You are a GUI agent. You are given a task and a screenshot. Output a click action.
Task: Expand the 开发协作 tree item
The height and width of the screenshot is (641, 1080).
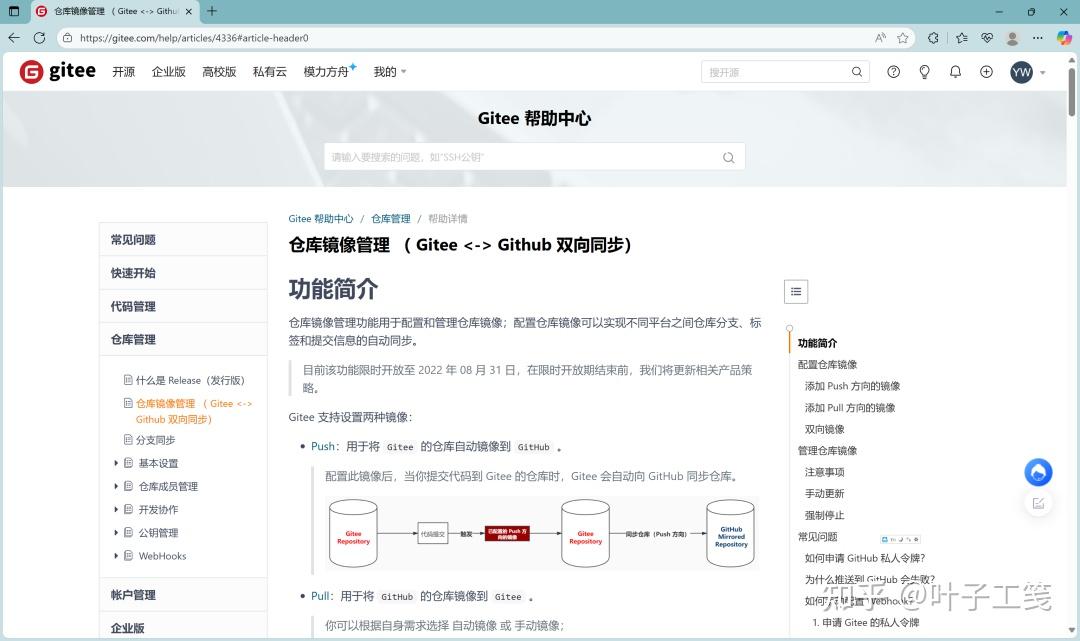(x=116, y=509)
